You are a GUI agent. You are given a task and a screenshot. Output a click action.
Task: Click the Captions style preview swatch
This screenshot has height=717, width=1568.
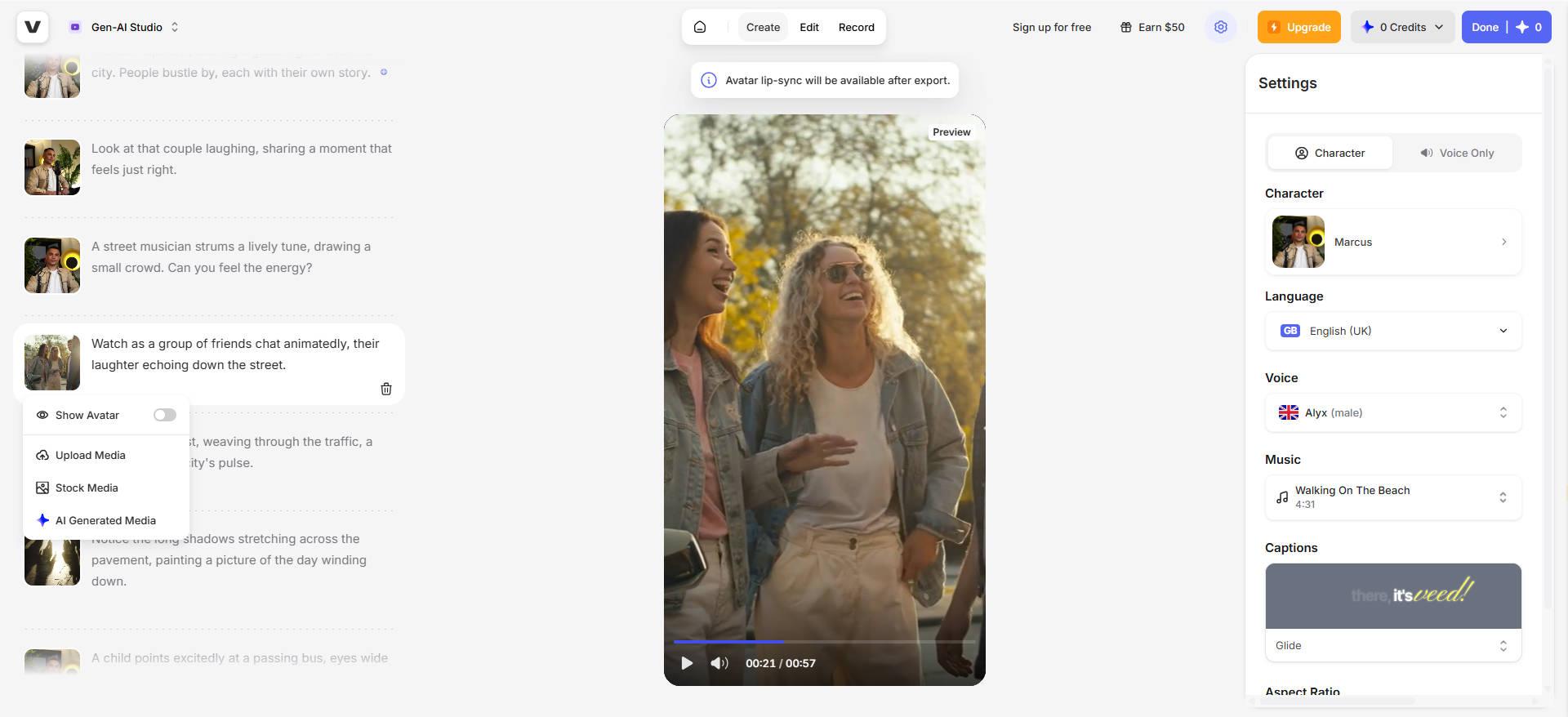[x=1393, y=596]
